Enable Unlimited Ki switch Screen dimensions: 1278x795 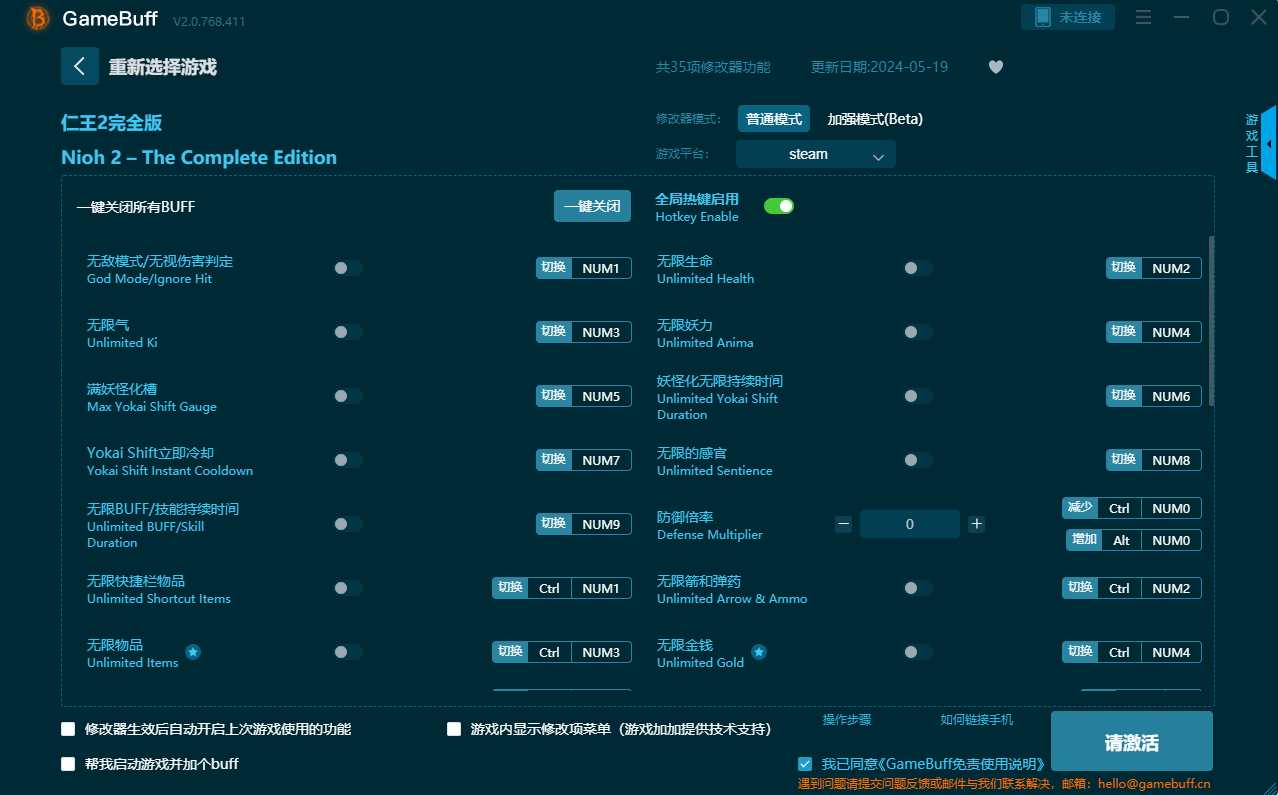(348, 332)
